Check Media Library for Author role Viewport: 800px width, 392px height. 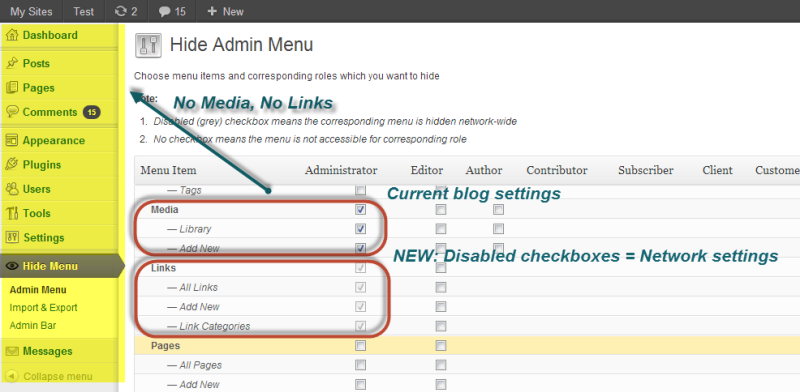click(498, 229)
